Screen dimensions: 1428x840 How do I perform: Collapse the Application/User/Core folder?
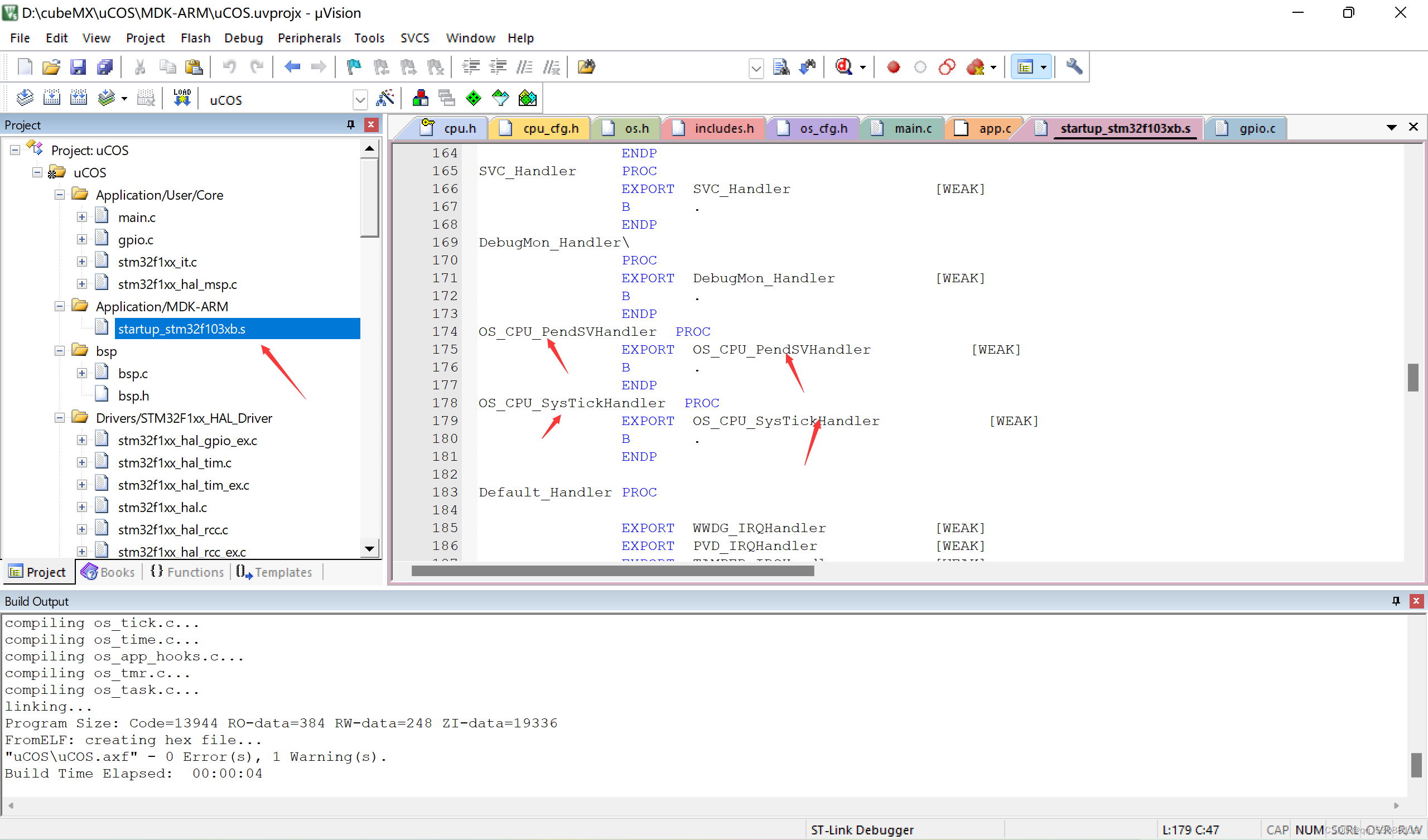[60, 195]
